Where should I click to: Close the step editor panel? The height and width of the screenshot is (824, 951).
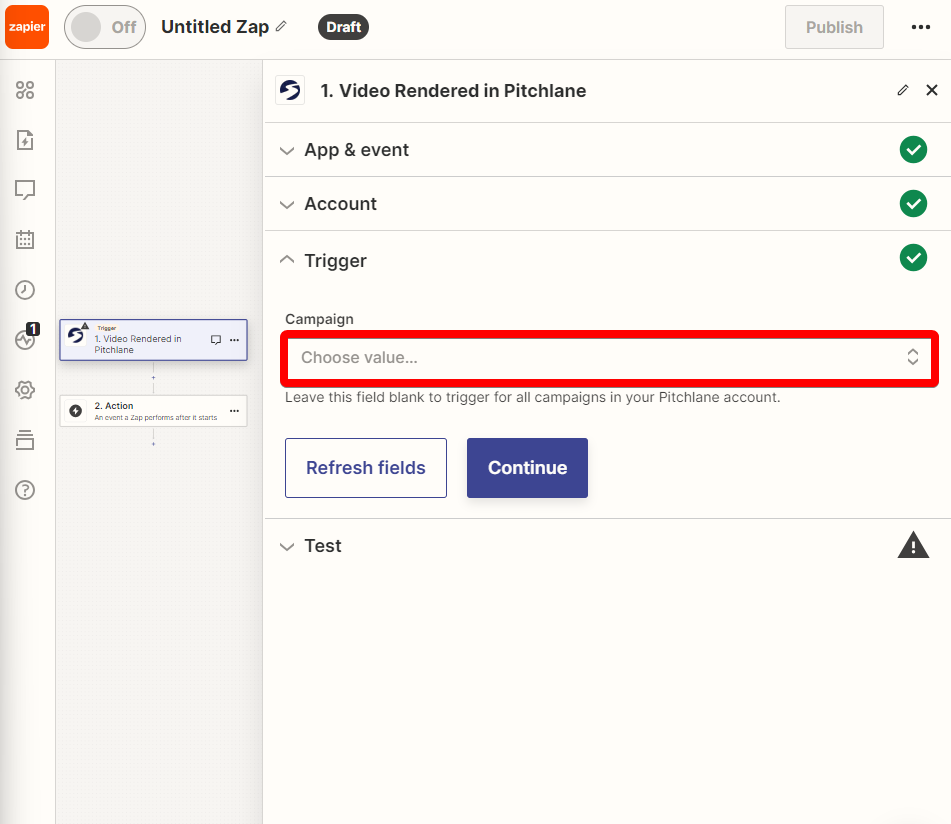(932, 90)
